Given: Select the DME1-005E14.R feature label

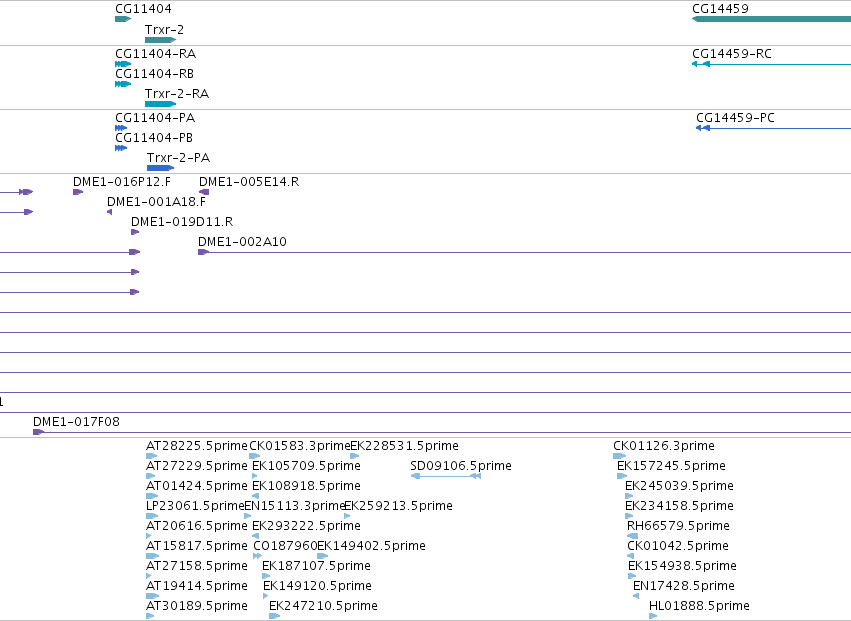Looking at the screenshot, I should pyautogui.click(x=249, y=182).
